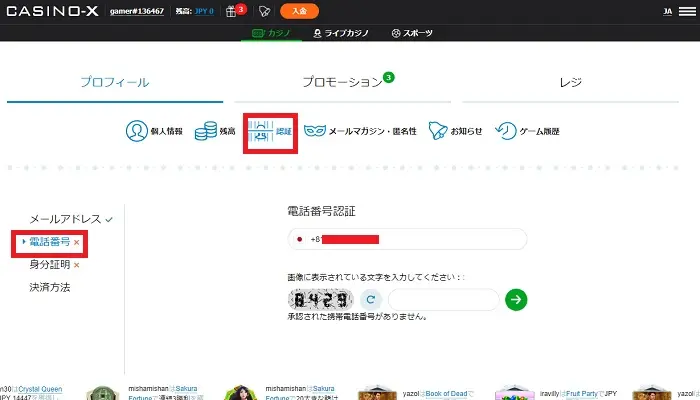Switch to the プロモーション tab
This screenshot has height=400, width=700.
(343, 82)
